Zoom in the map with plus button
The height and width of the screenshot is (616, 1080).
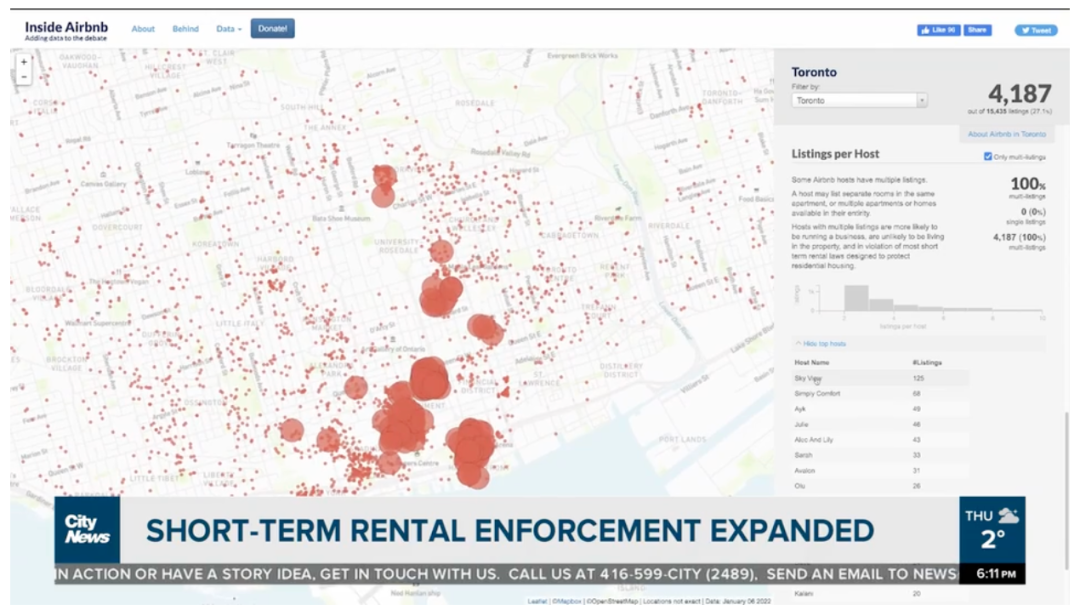23,62
